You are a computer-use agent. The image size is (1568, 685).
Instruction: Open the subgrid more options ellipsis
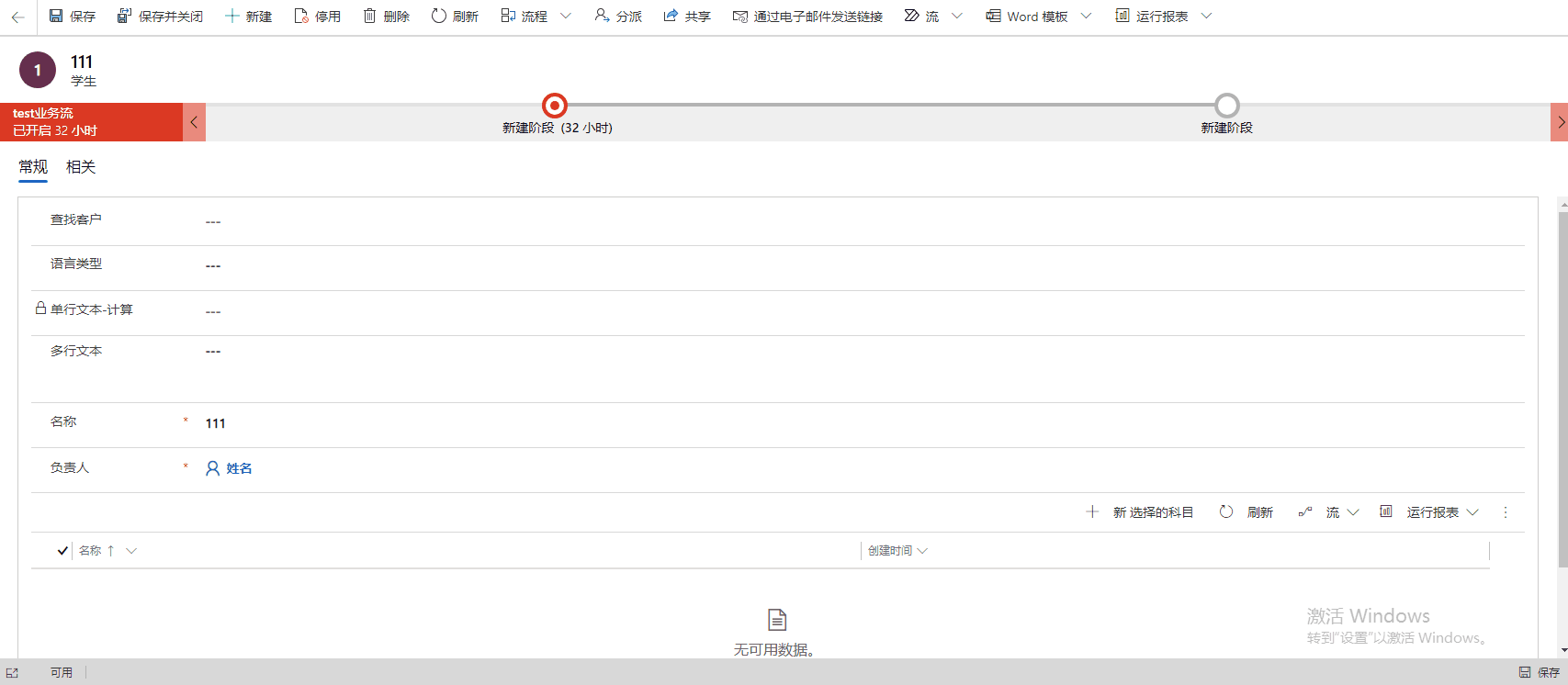pos(1506,512)
